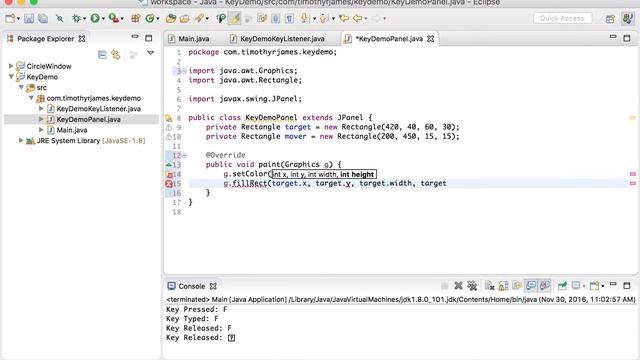Click the error marker on line 14
Viewport: 640px width, 360px height.
(x=169, y=174)
